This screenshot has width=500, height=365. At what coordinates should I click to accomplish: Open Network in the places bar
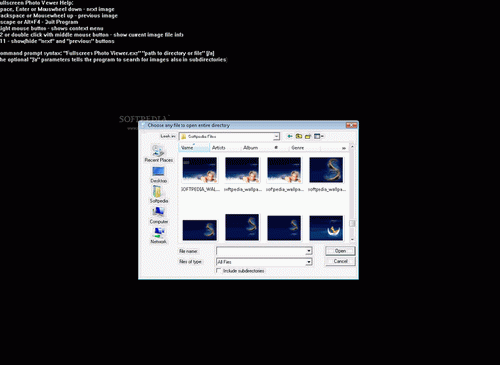pos(158,235)
